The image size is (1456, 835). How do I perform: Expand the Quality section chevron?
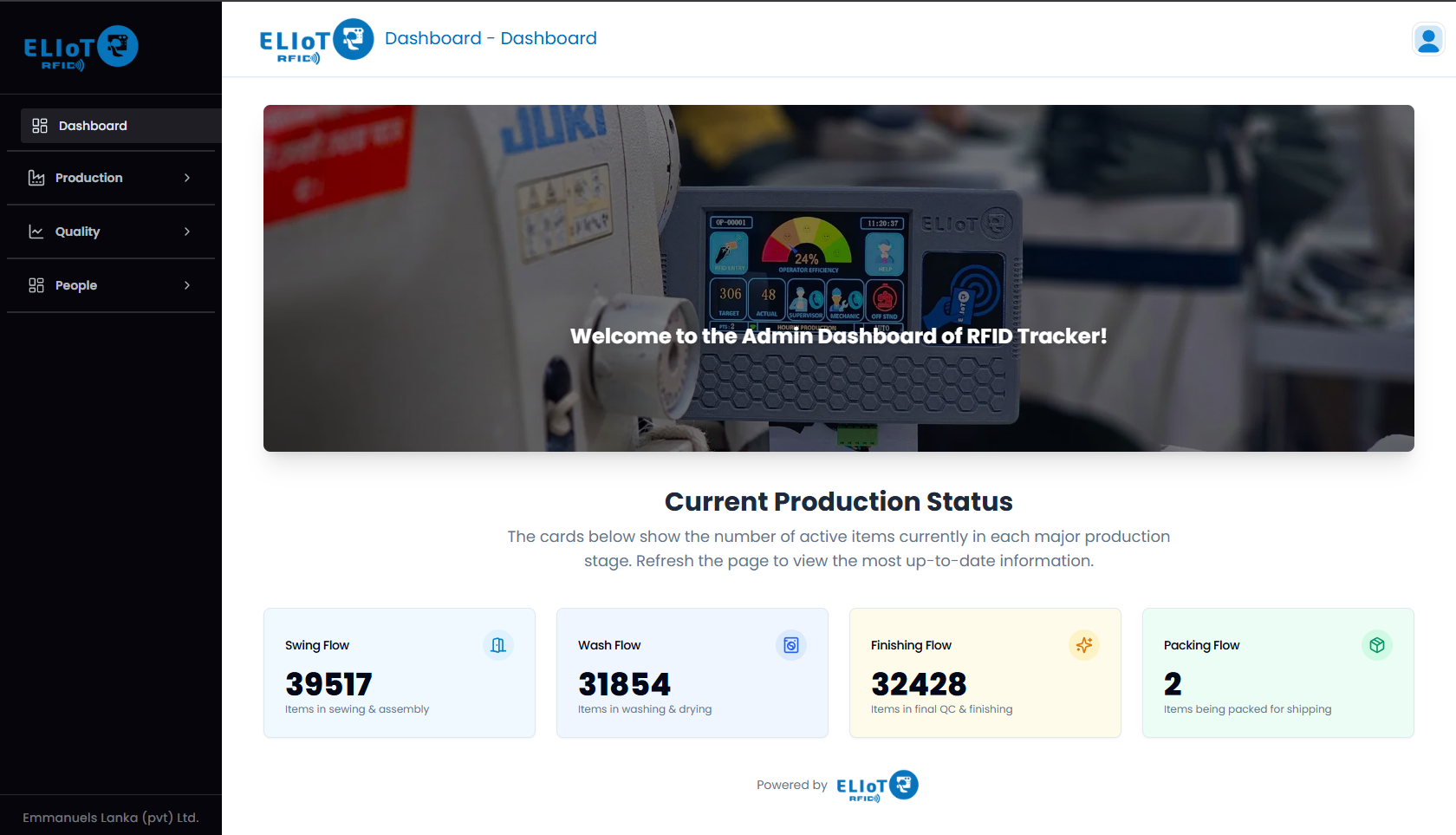pos(186,232)
